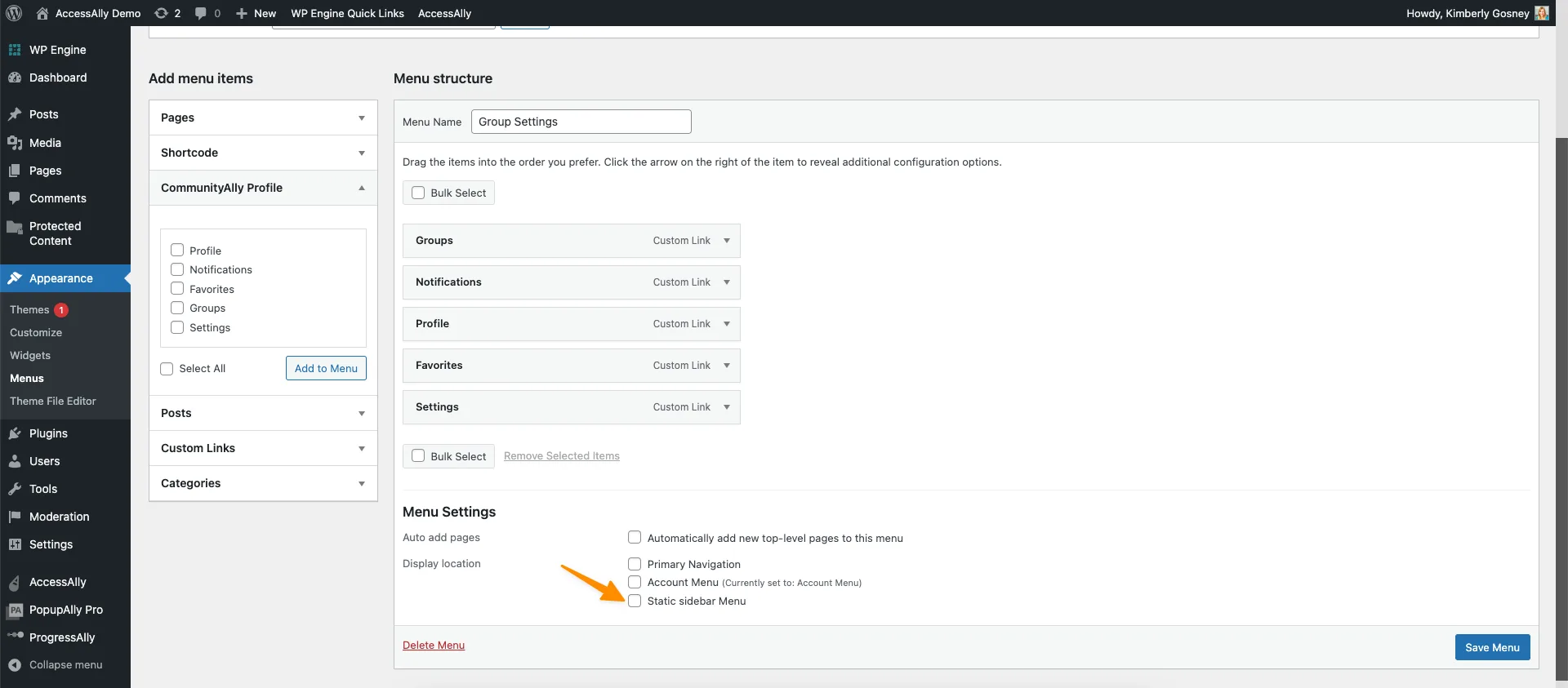Expand the Settings menu item options

pyautogui.click(x=727, y=407)
